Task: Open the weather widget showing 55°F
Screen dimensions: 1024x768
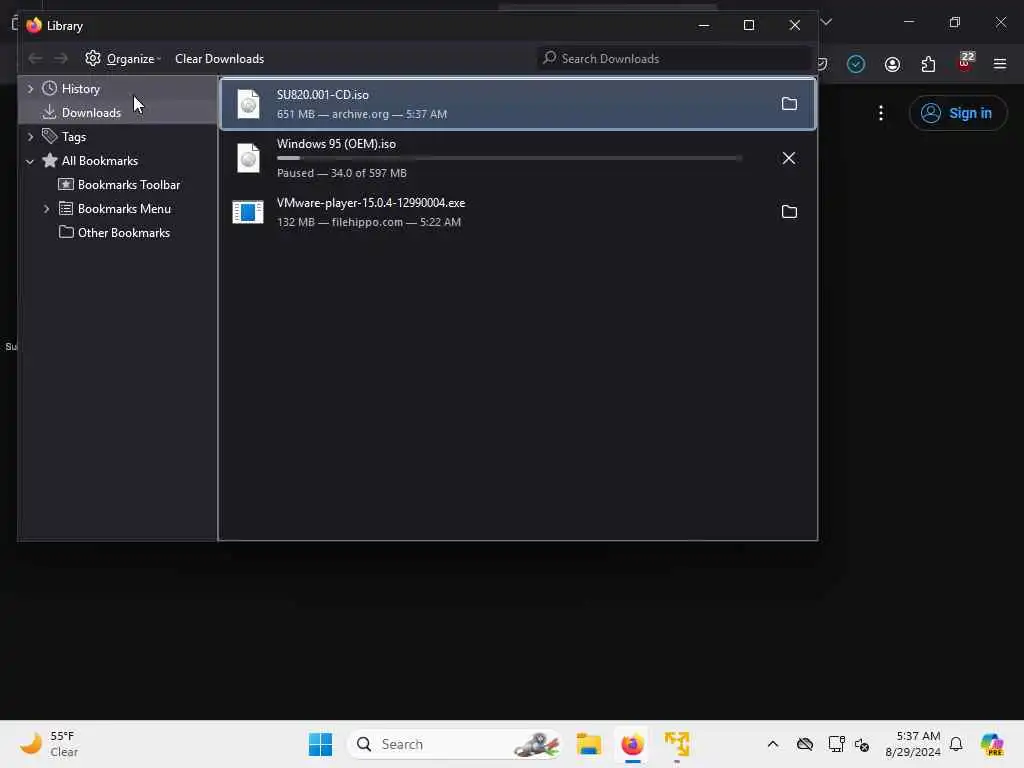Action: click(50, 744)
